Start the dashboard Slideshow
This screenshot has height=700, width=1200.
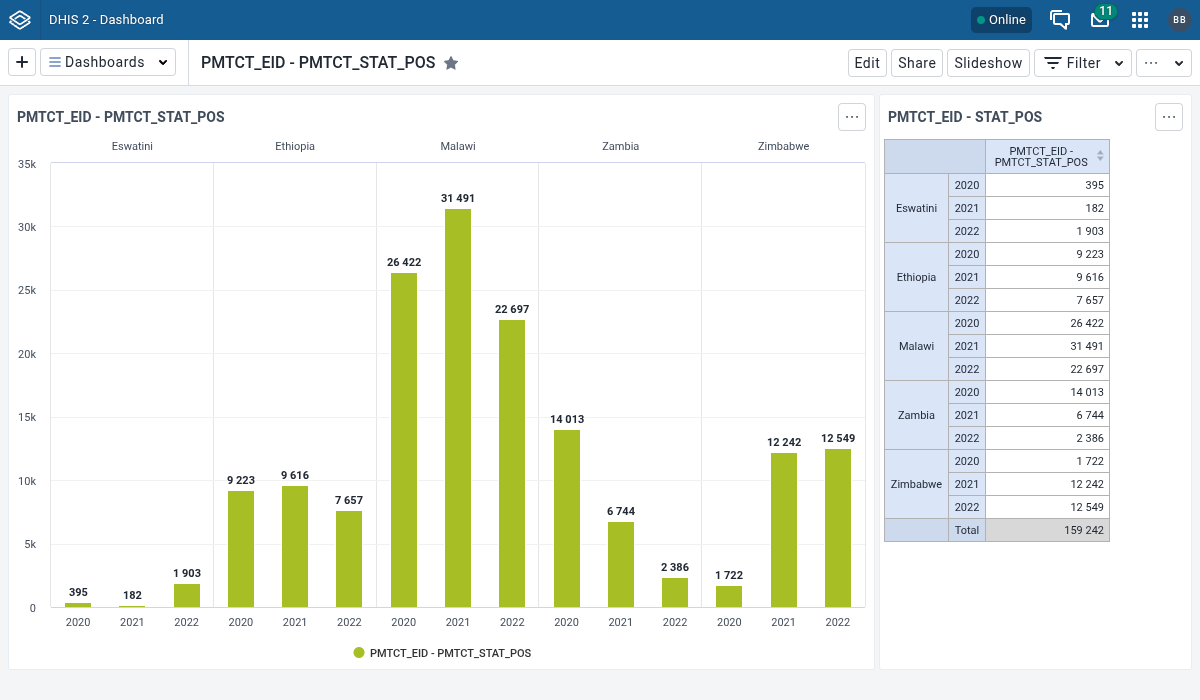[988, 63]
